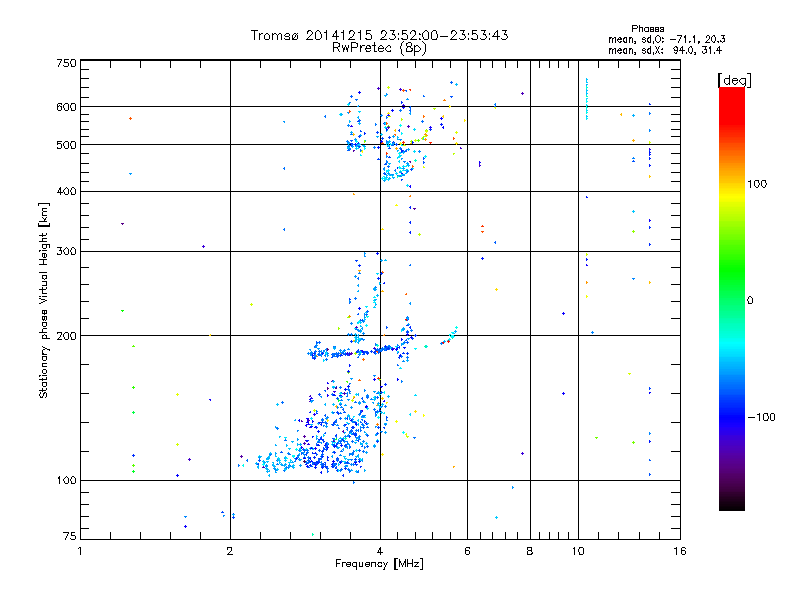Viewport: 800px width, 600px height.
Task: Click y-axis tick label '600'
Action: click(66, 107)
